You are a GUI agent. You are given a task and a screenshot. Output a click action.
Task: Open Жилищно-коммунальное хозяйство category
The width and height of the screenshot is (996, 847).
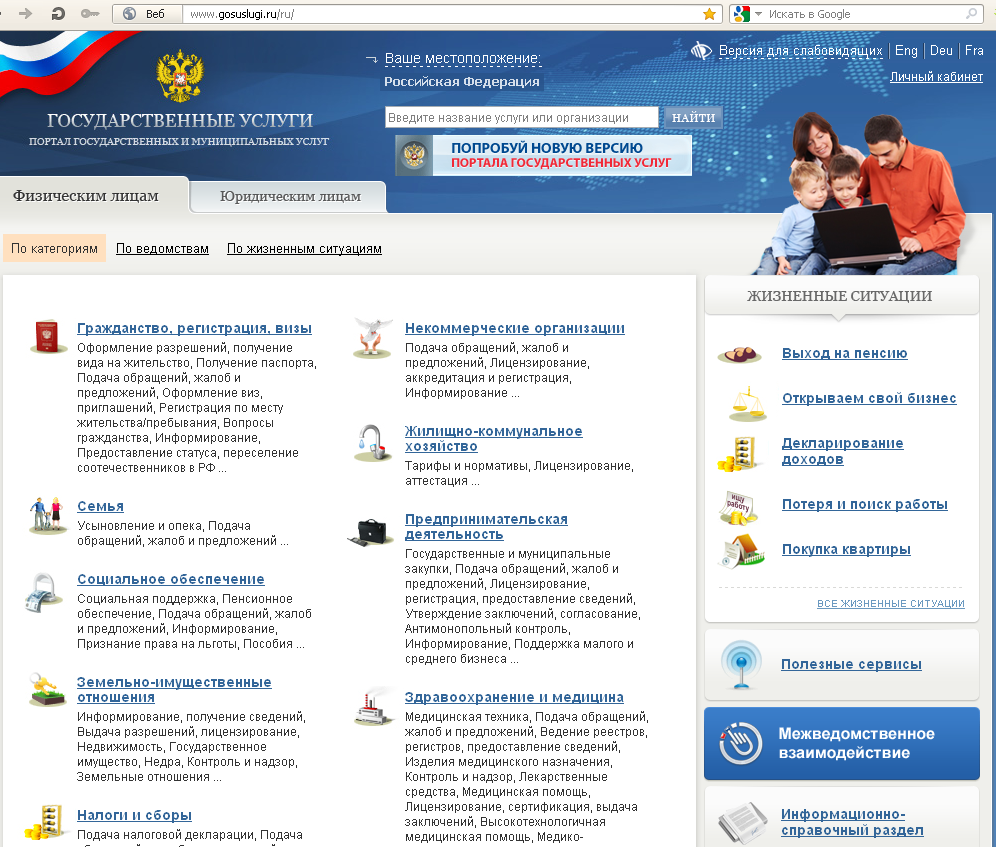coord(494,438)
